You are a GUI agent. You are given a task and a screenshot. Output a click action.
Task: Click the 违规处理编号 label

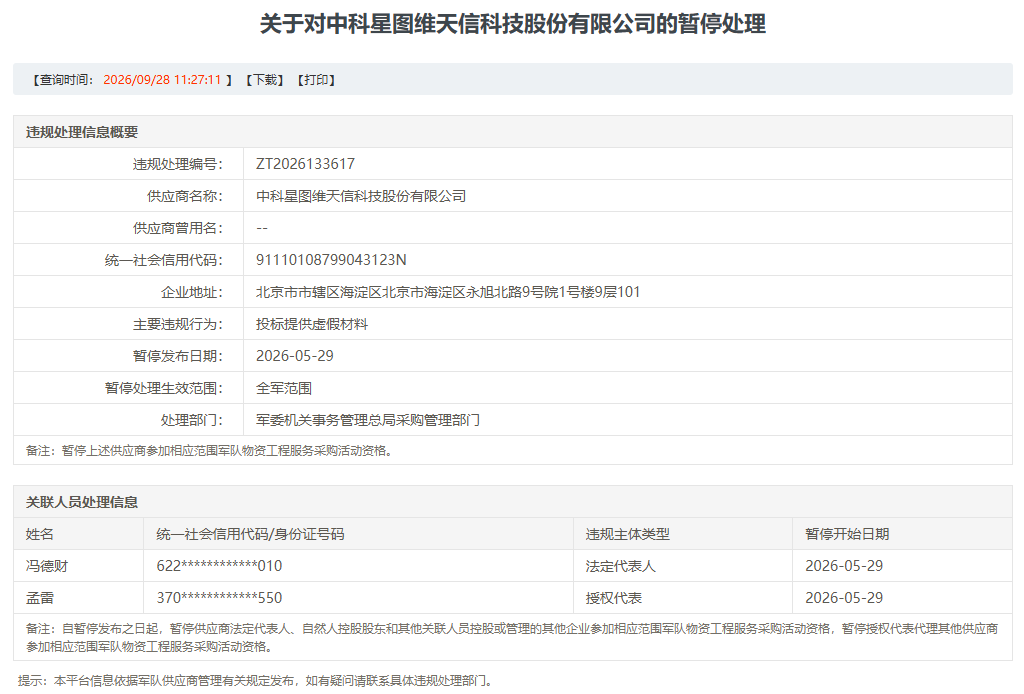(x=178, y=164)
